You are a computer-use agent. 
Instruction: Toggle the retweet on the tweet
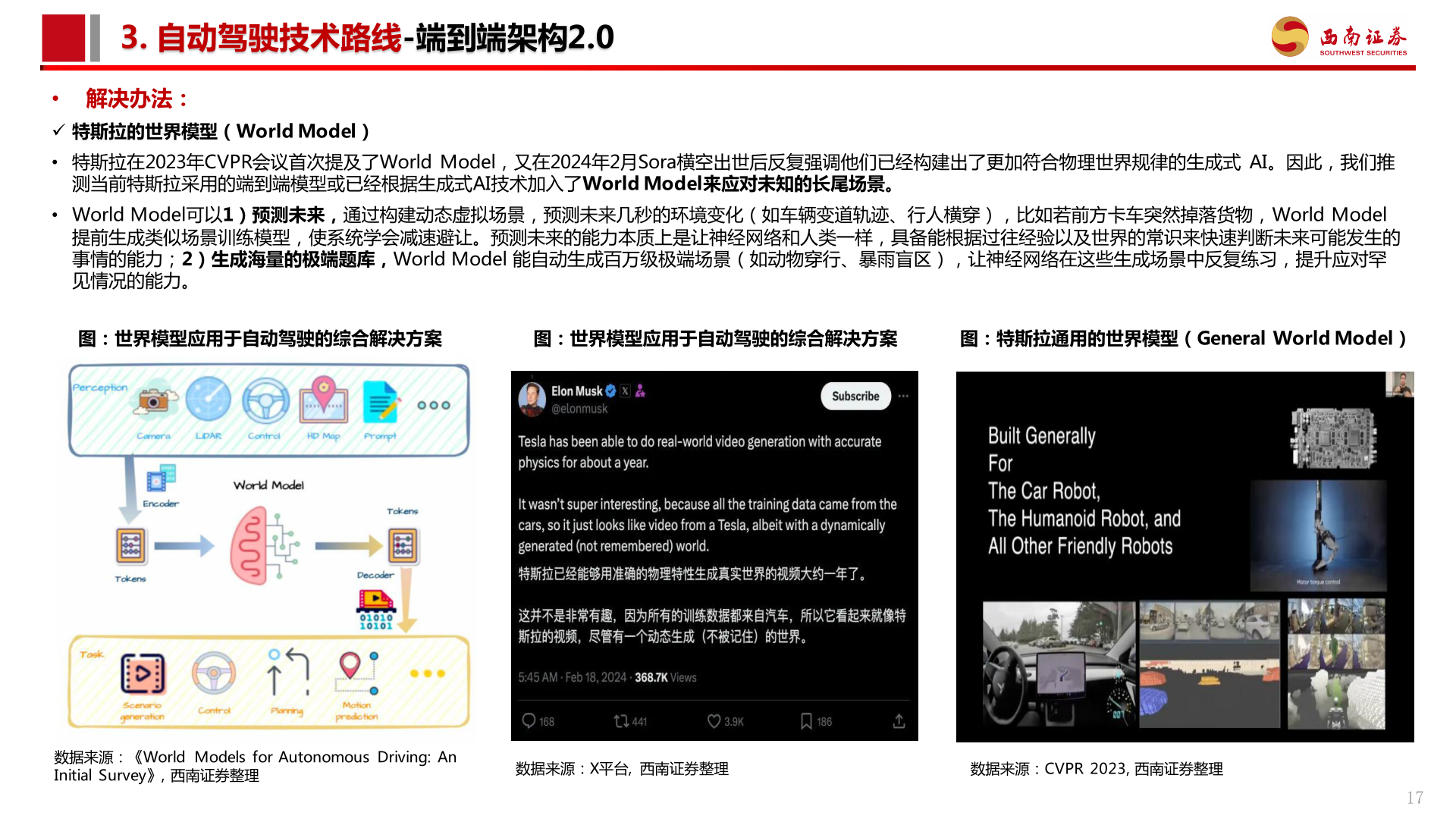click(x=619, y=721)
